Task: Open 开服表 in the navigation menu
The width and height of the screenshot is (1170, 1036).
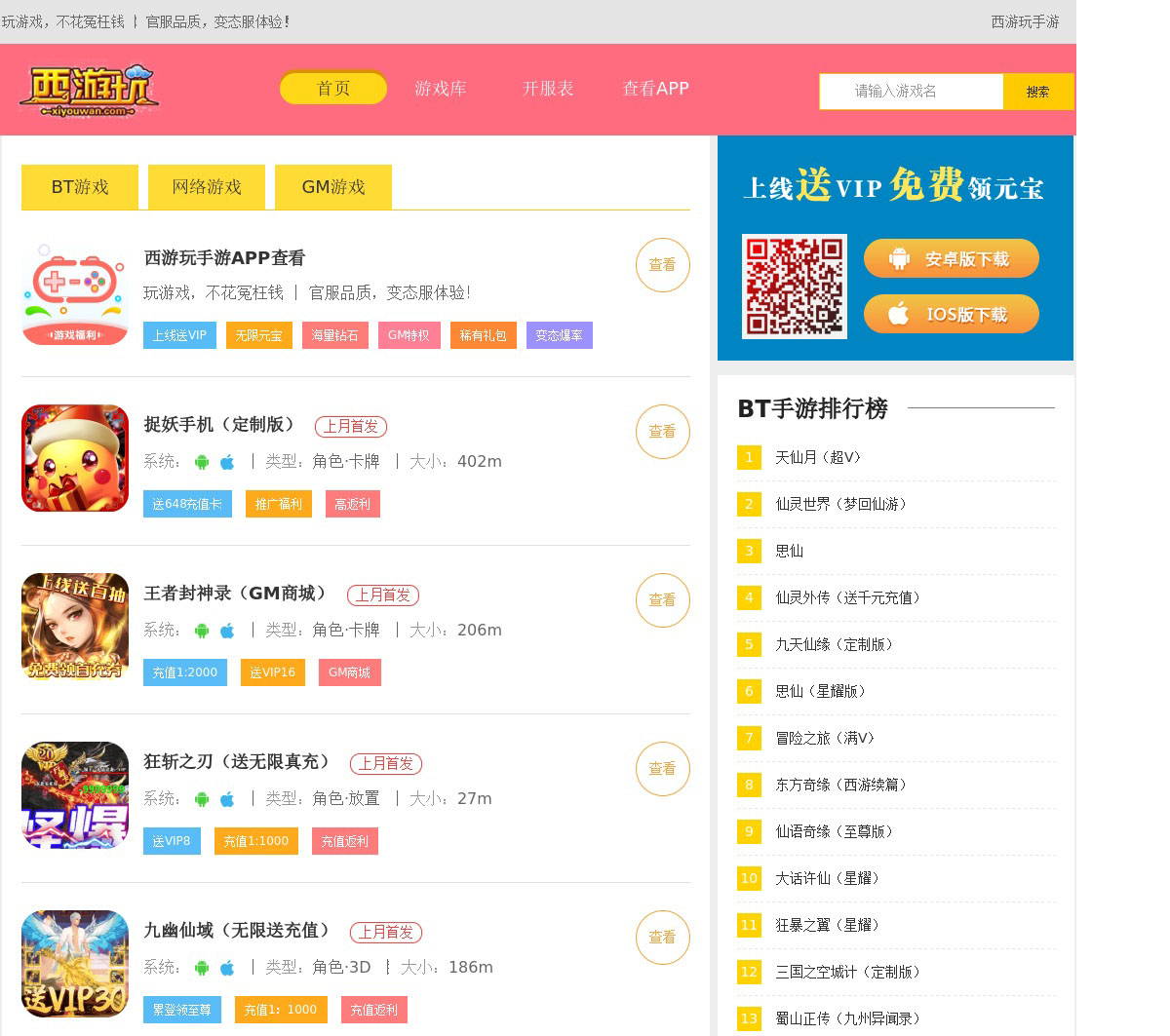Action: [x=548, y=89]
